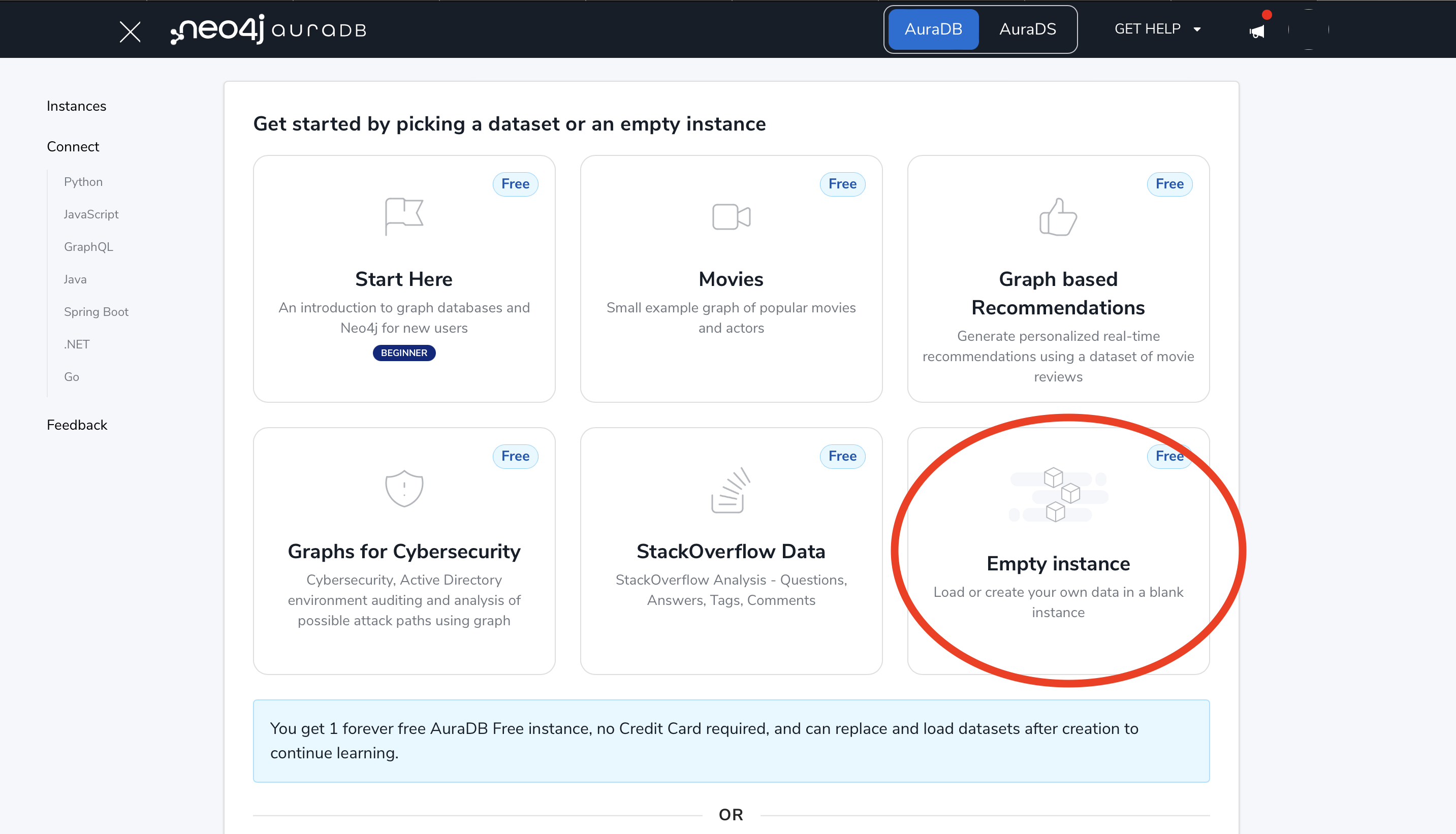Select Spring Boot under Connect
The image size is (1456, 834).
click(x=96, y=312)
